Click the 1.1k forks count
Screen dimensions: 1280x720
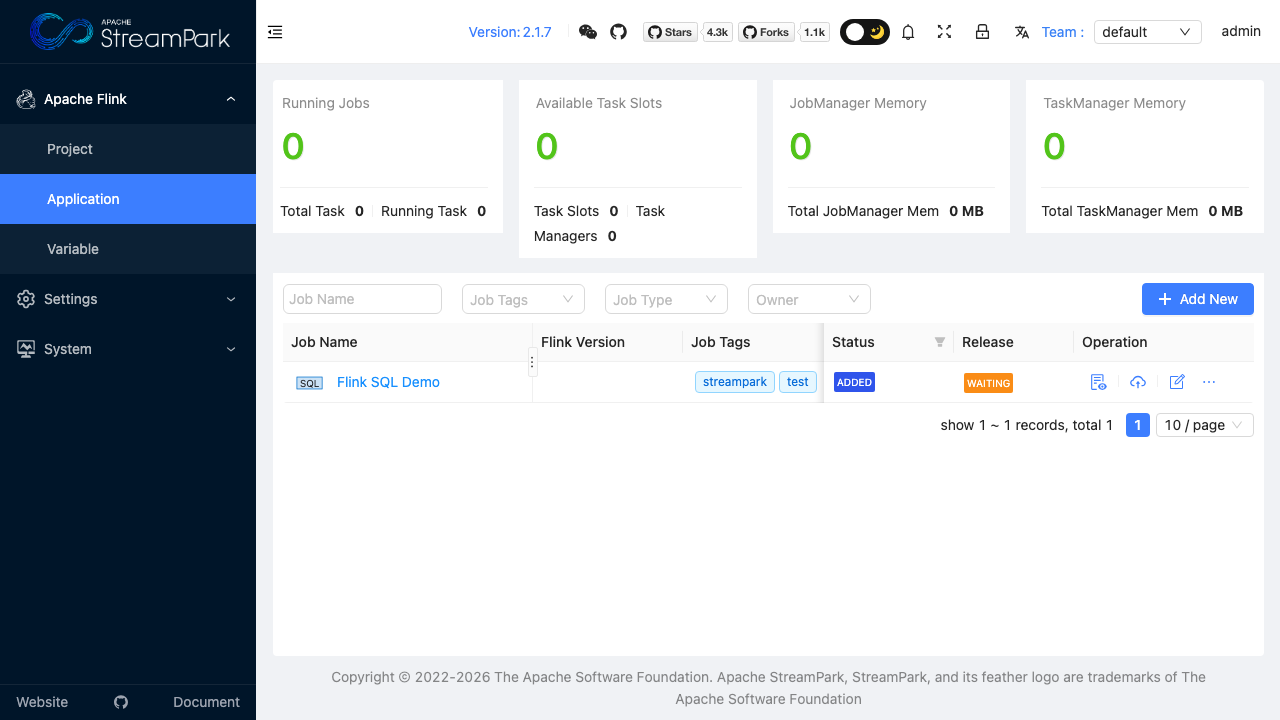click(815, 32)
